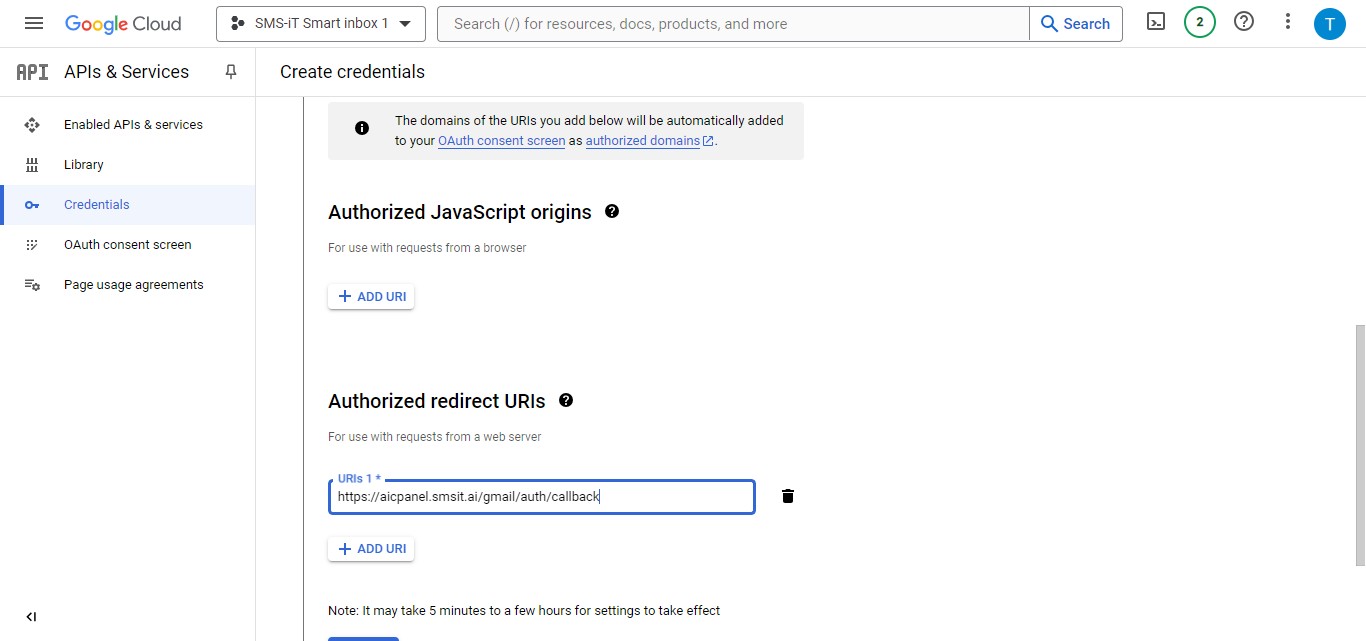
Task: Delete the redirect URI entry
Action: coord(787,495)
